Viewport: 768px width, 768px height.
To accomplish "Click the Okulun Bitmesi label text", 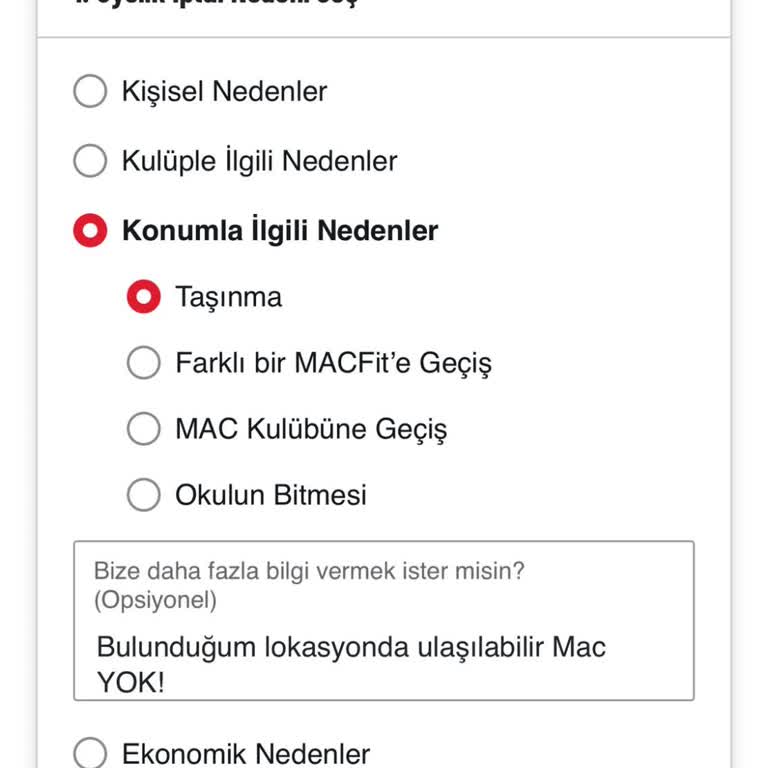I will [270, 494].
